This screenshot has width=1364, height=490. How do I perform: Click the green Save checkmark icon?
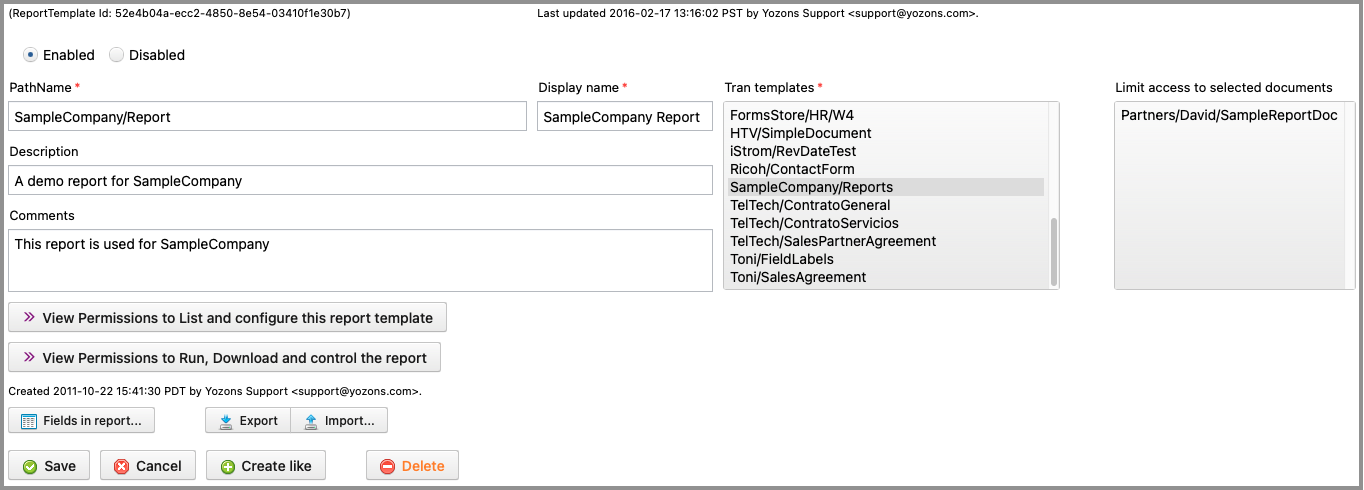pos(30,466)
